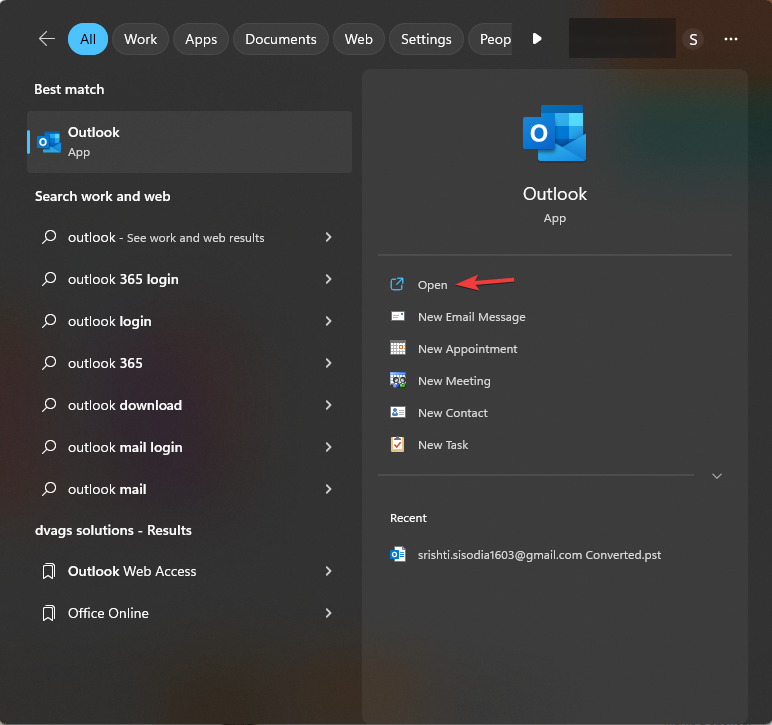The image size is (772, 725).
Task: Click the New Appointment calendar icon
Action: pos(397,347)
